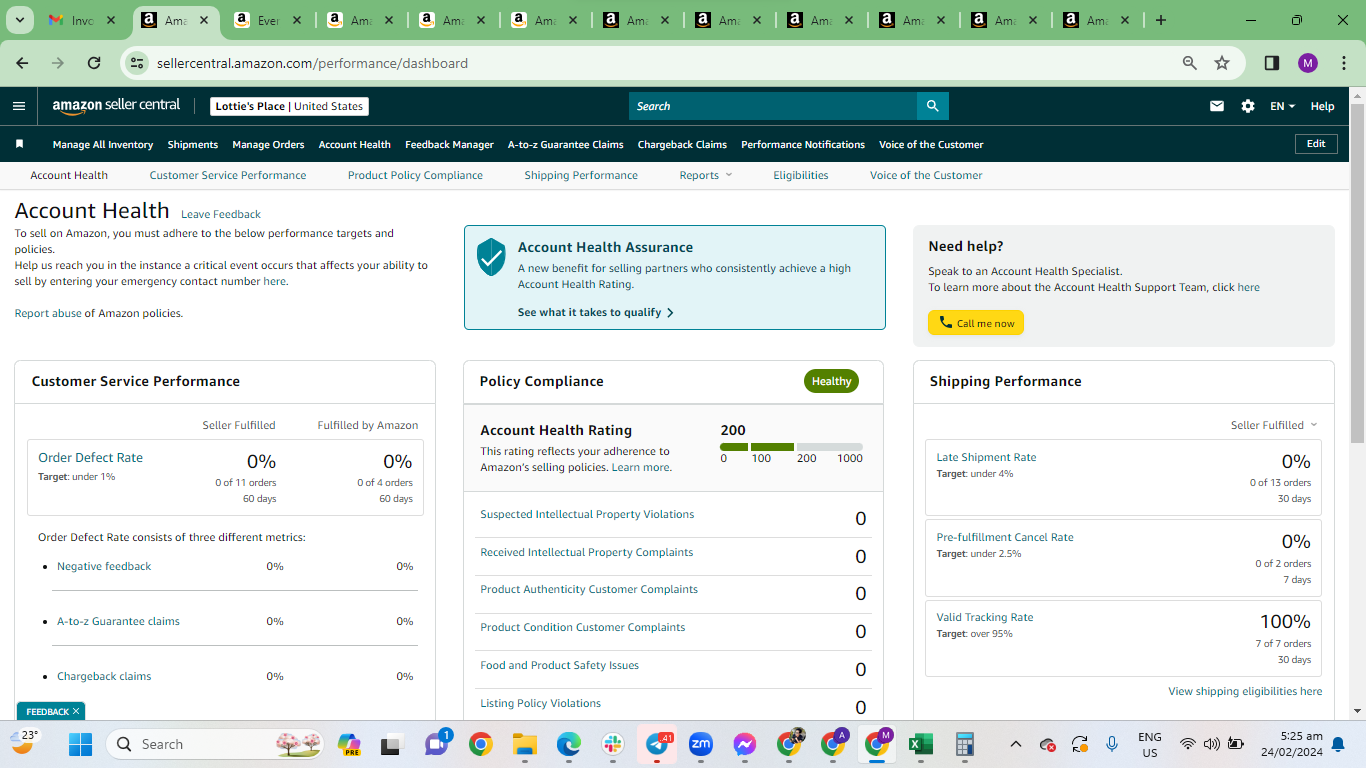Open the Help link in header
Viewport: 1366px width, 768px height.
click(x=1322, y=106)
